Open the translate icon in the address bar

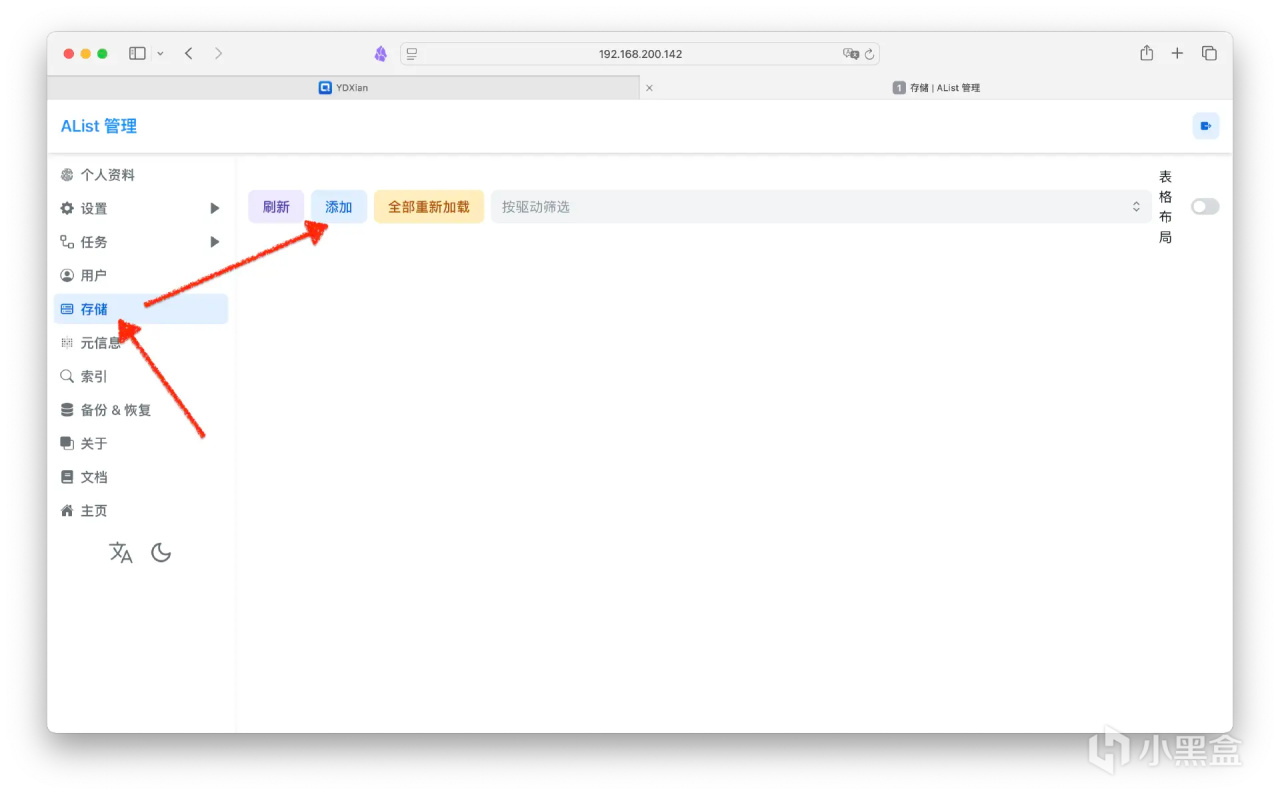[850, 54]
